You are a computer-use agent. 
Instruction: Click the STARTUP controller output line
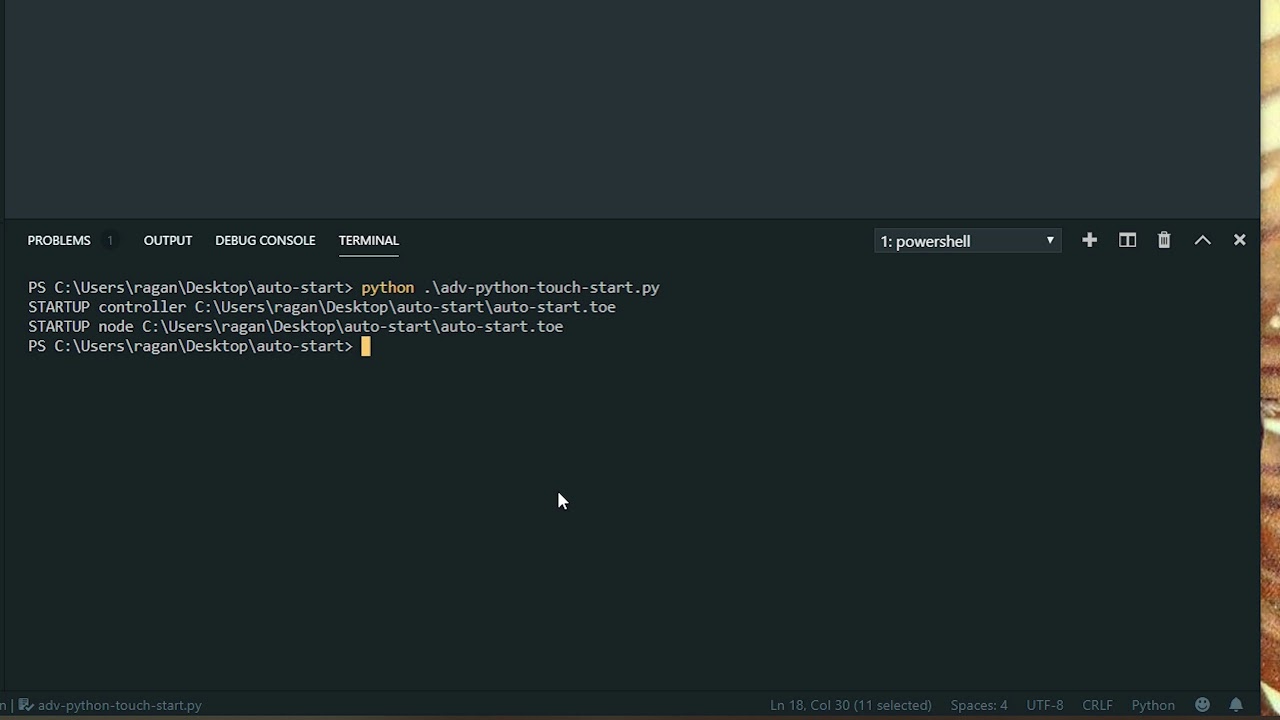point(322,307)
